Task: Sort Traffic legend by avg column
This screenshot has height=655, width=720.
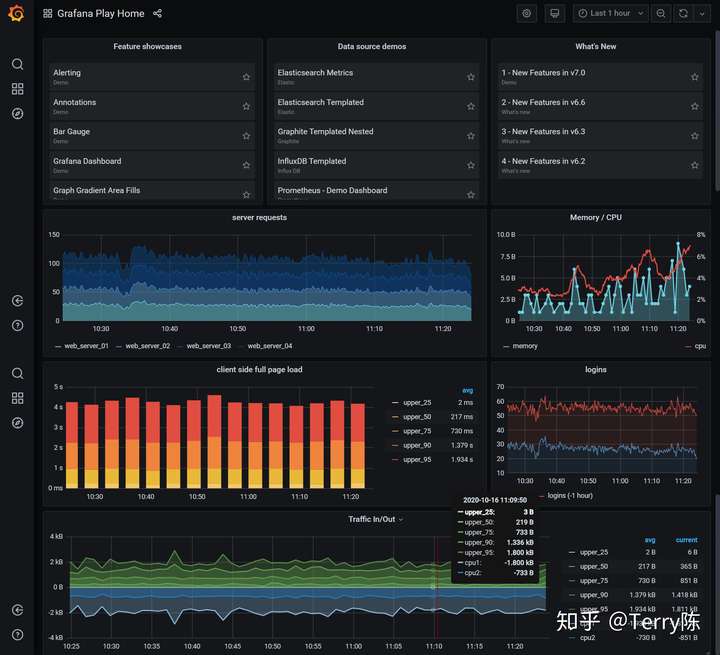Action: [650, 540]
